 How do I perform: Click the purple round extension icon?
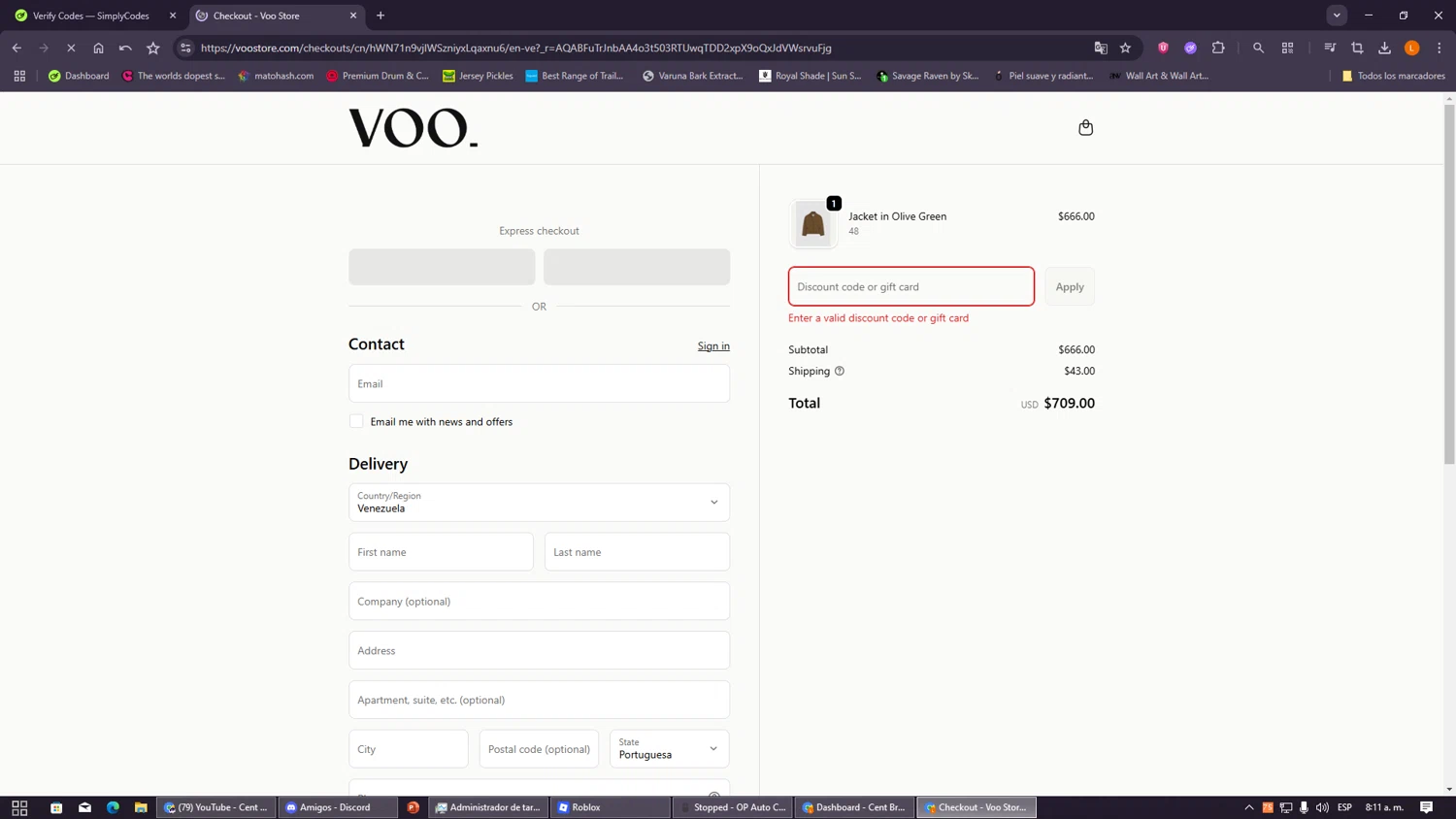pos(1190,48)
